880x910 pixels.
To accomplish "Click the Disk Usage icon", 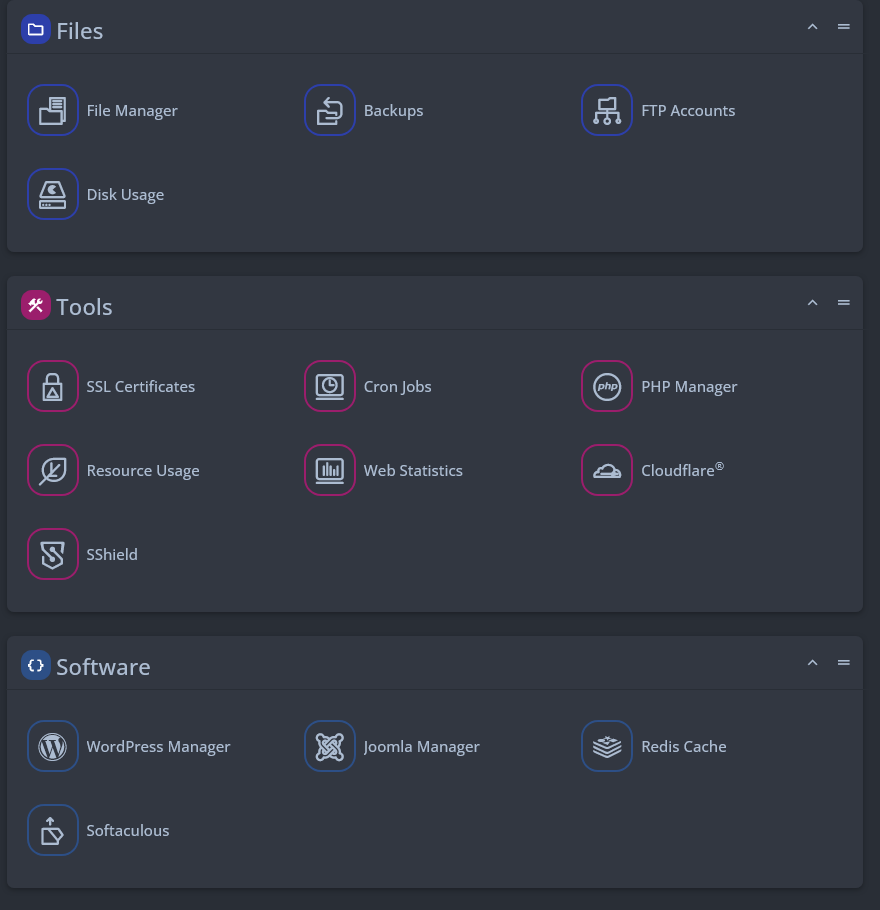I will pyautogui.click(x=53, y=194).
